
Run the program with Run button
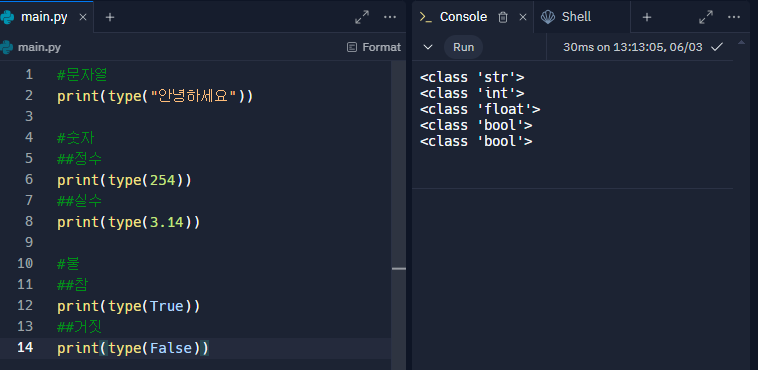[x=463, y=47]
